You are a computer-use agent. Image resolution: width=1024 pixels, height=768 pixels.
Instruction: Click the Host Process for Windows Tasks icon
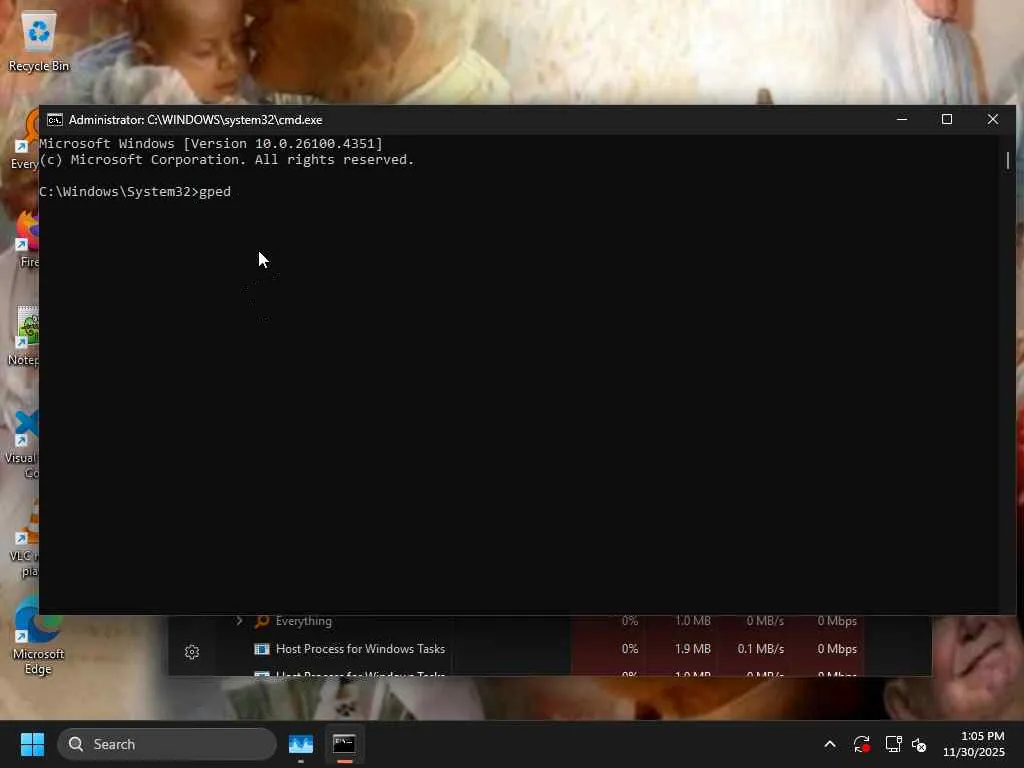point(262,649)
